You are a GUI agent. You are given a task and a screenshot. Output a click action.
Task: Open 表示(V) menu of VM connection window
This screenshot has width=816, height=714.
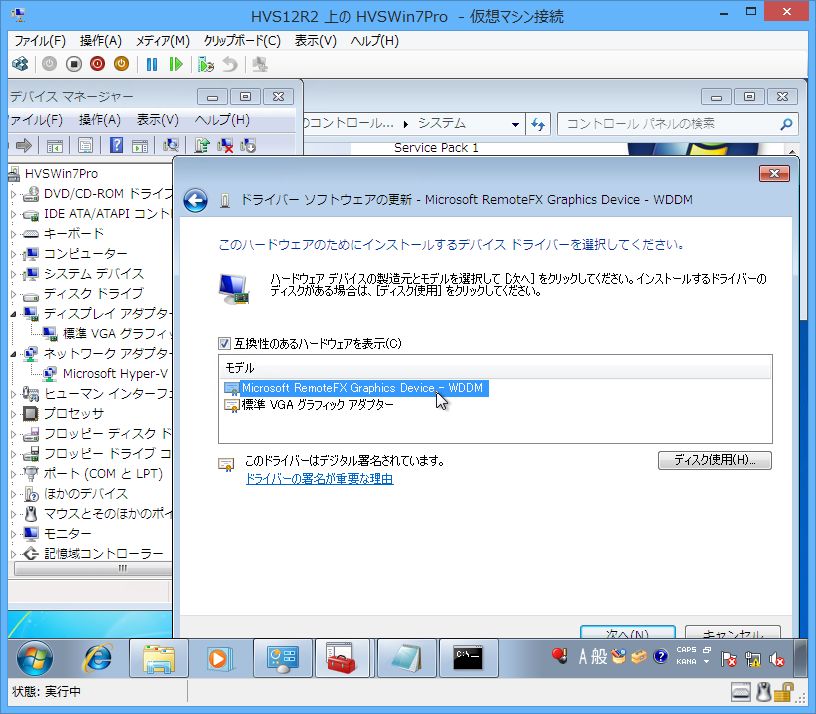click(x=316, y=41)
